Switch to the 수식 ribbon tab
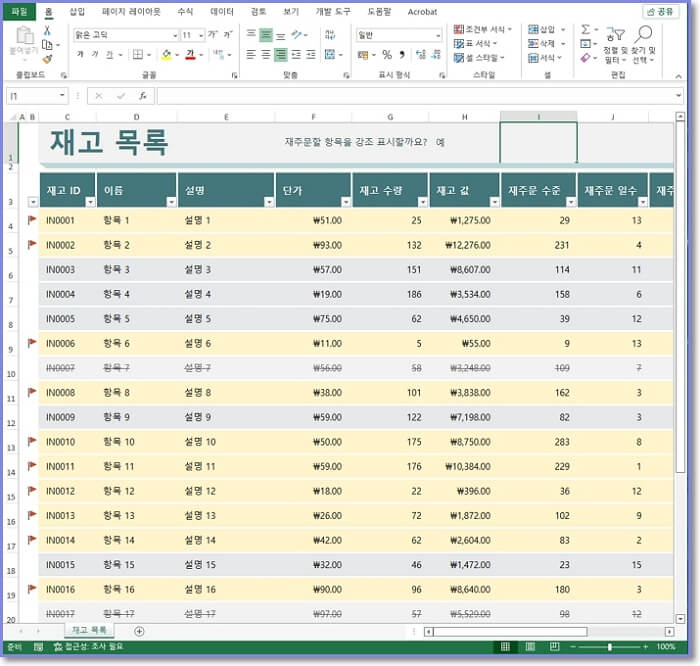Viewport: 700px width, 666px height. pyautogui.click(x=185, y=12)
